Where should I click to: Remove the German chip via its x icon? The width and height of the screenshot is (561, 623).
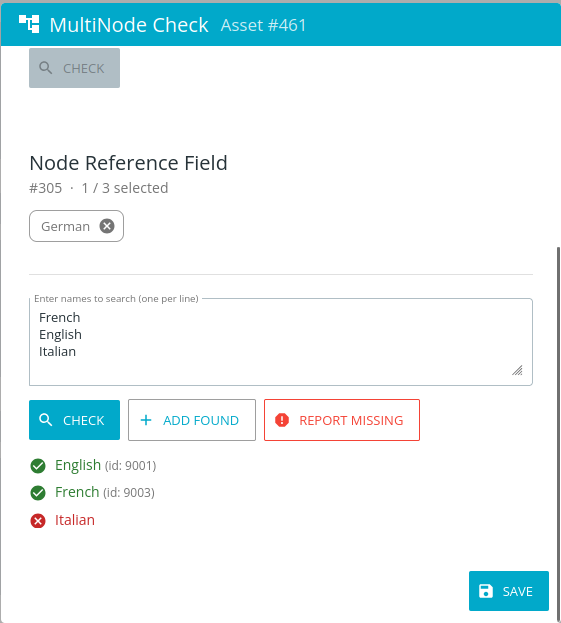tap(106, 226)
